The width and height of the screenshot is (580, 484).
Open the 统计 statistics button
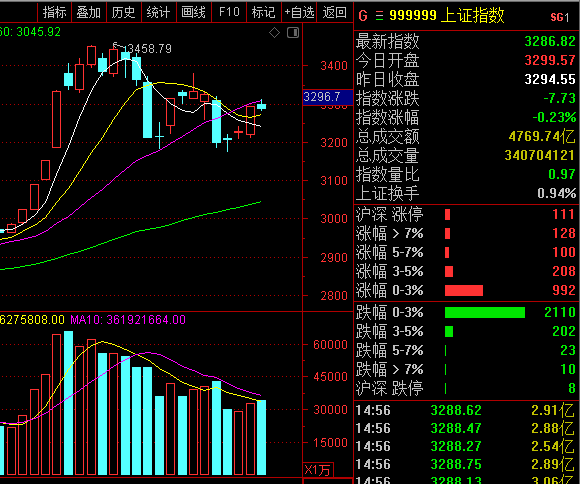[x=158, y=12]
